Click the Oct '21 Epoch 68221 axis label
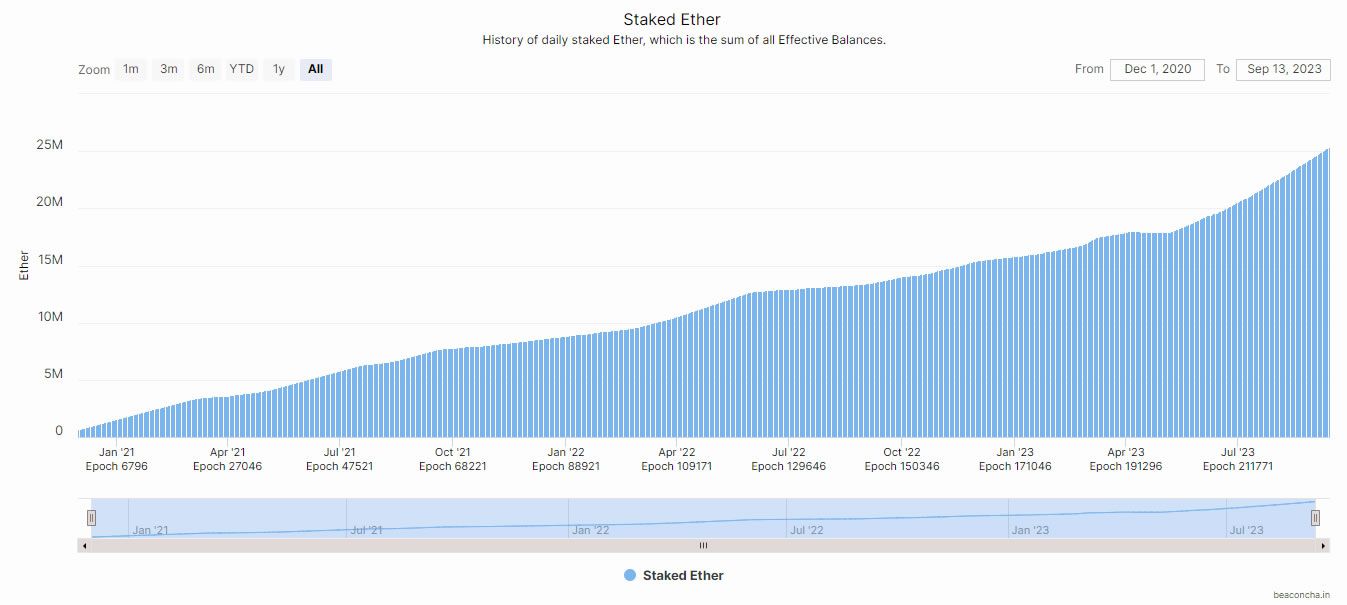1347x605 pixels. (x=453, y=459)
